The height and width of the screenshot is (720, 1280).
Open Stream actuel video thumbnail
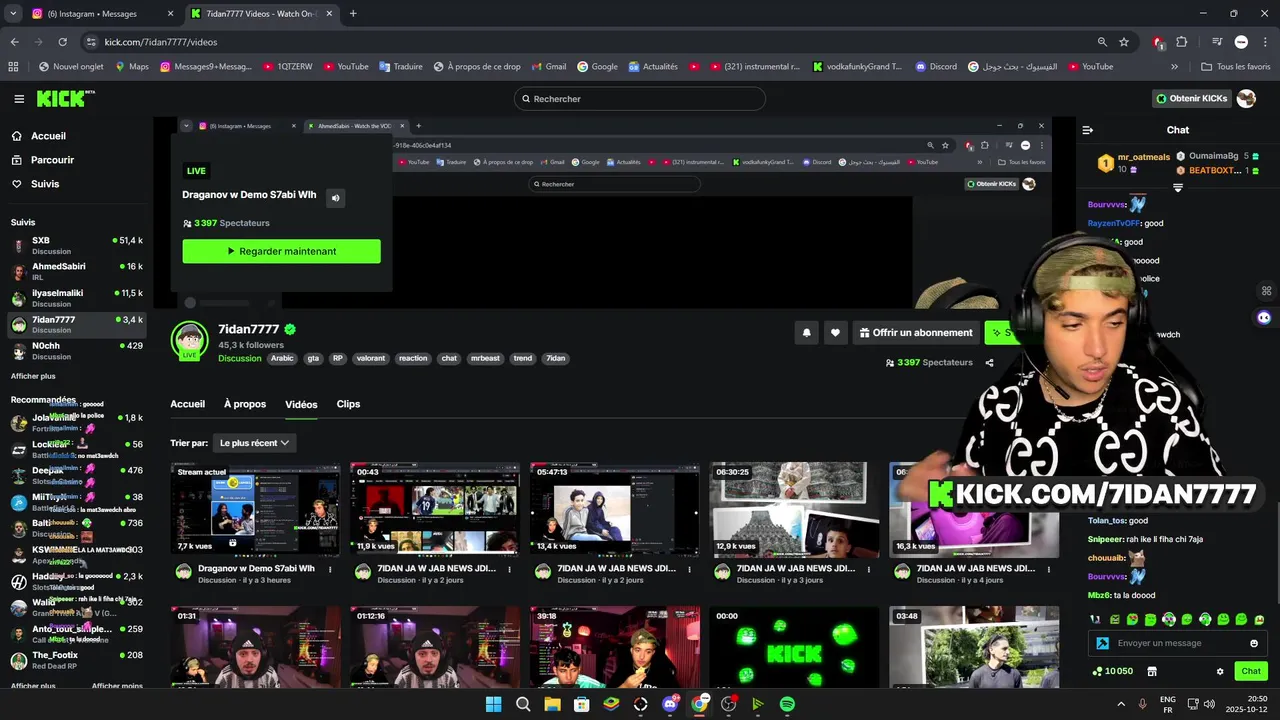pos(255,510)
